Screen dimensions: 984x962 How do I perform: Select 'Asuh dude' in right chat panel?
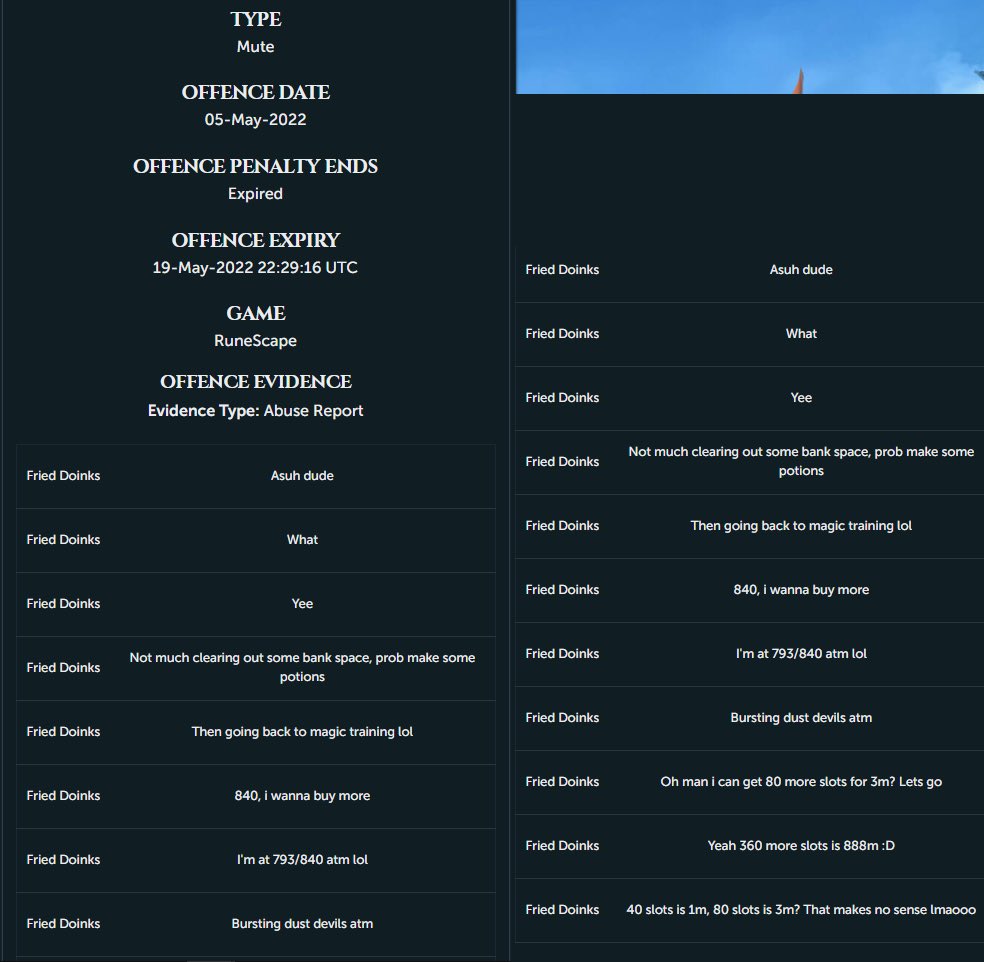(x=801, y=270)
